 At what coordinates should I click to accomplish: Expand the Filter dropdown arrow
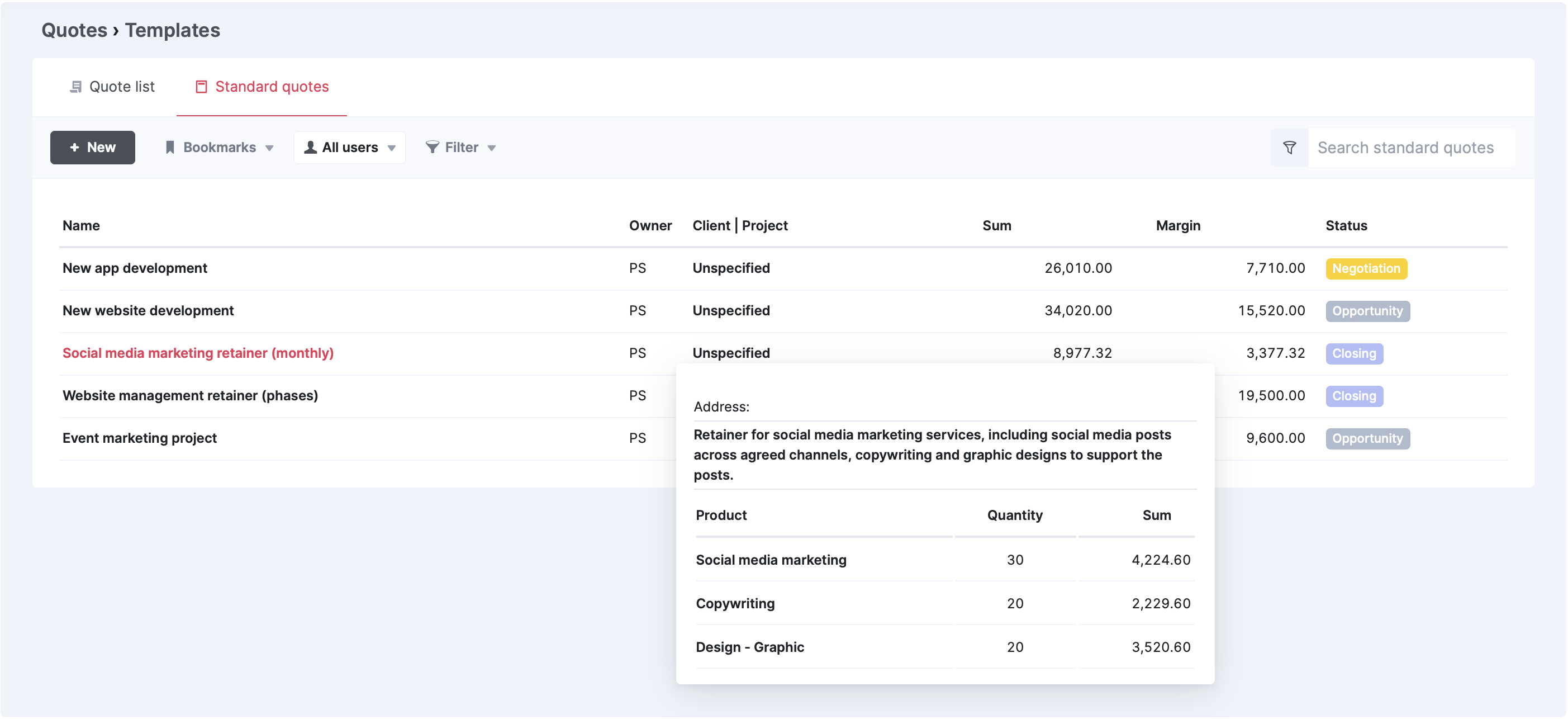(x=492, y=148)
